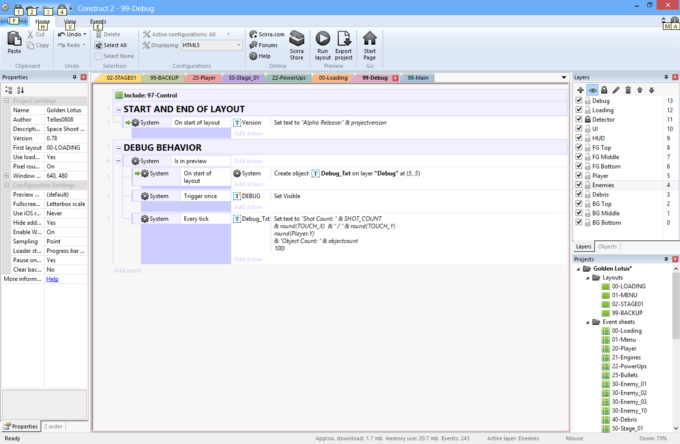Click the Delete button in Selection group
The width and height of the screenshot is (680, 444).
108,34
